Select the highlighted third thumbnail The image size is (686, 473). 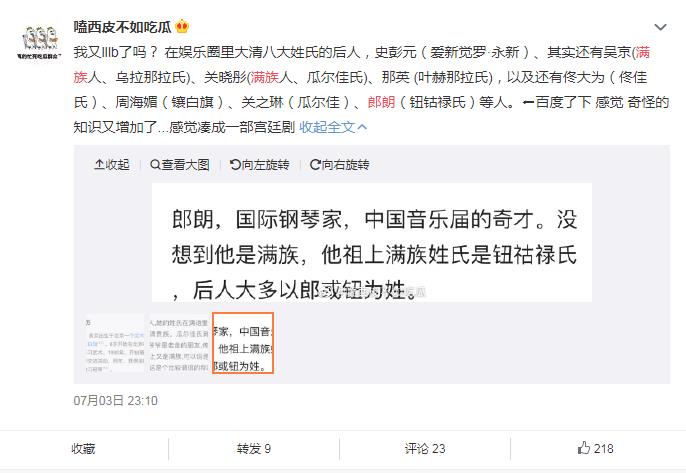click(x=243, y=343)
